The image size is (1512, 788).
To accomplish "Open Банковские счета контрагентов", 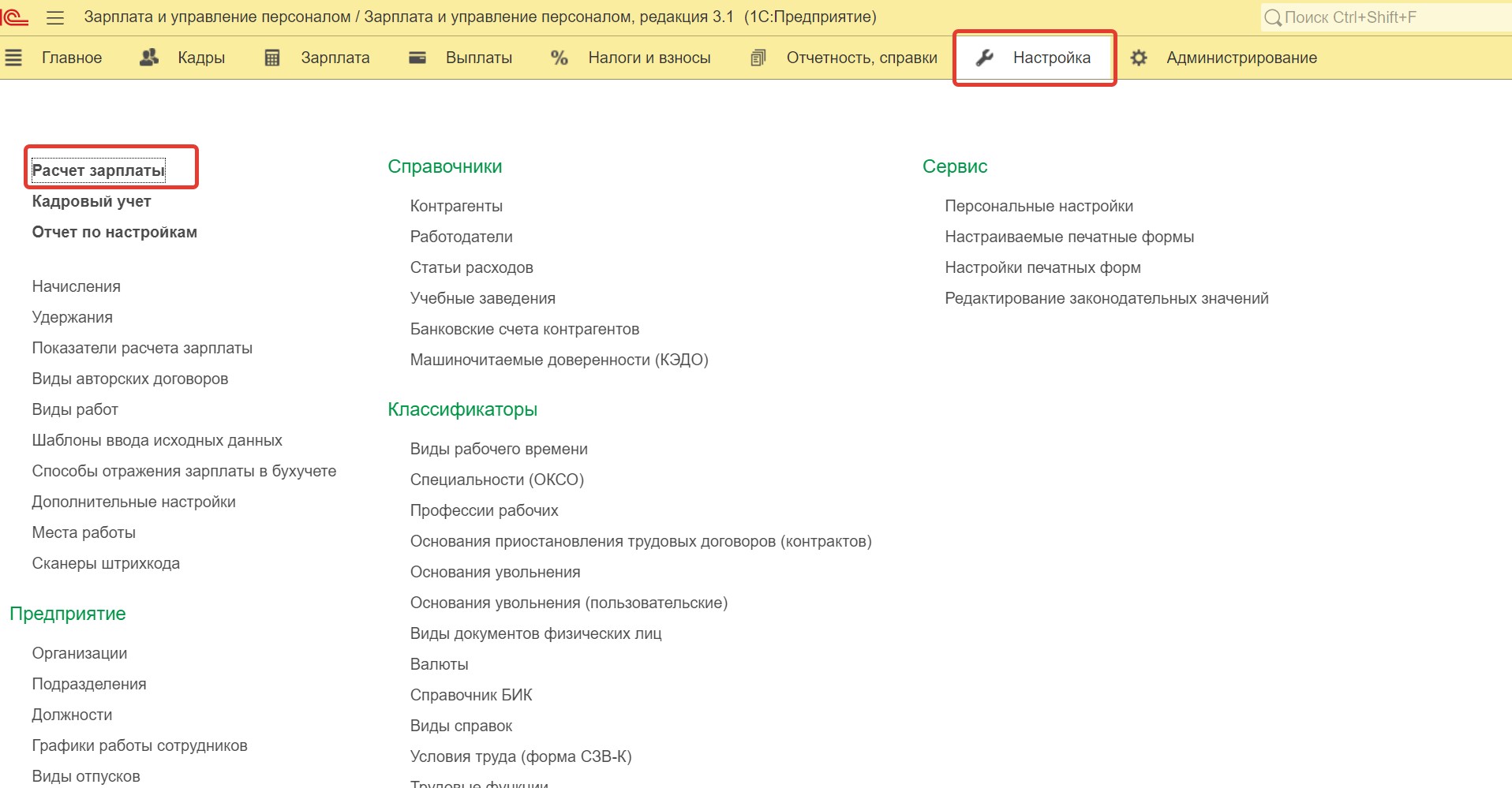I will pyautogui.click(x=525, y=329).
